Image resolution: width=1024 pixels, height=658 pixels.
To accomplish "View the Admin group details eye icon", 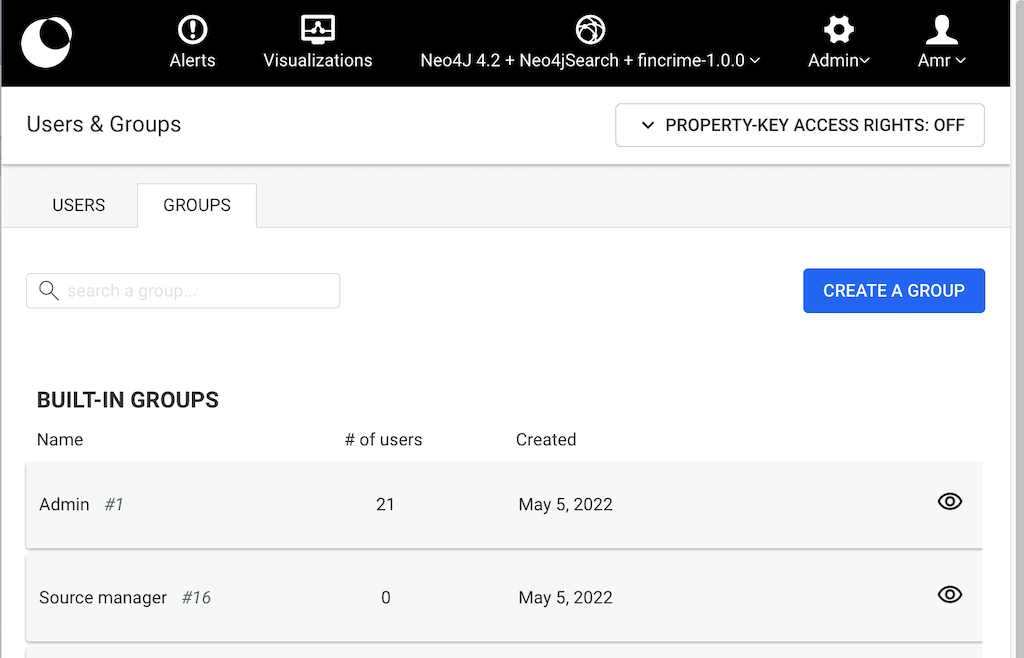I will [x=950, y=501].
